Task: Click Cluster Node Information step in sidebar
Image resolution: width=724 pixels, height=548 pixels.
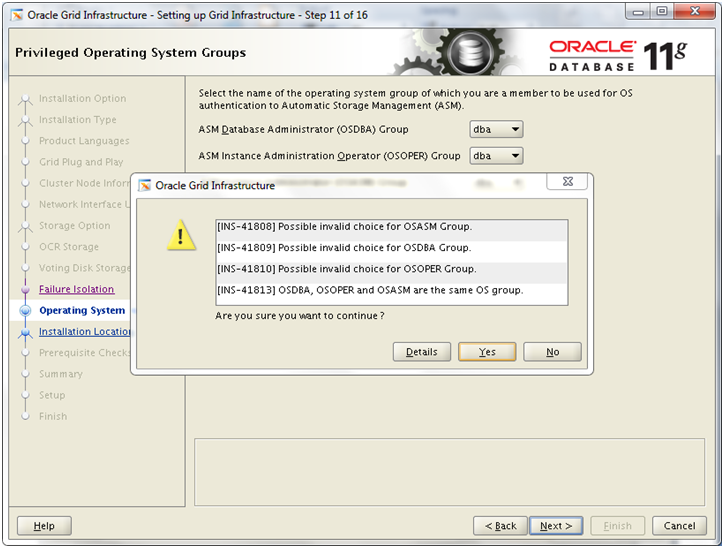Action: click(x=84, y=183)
